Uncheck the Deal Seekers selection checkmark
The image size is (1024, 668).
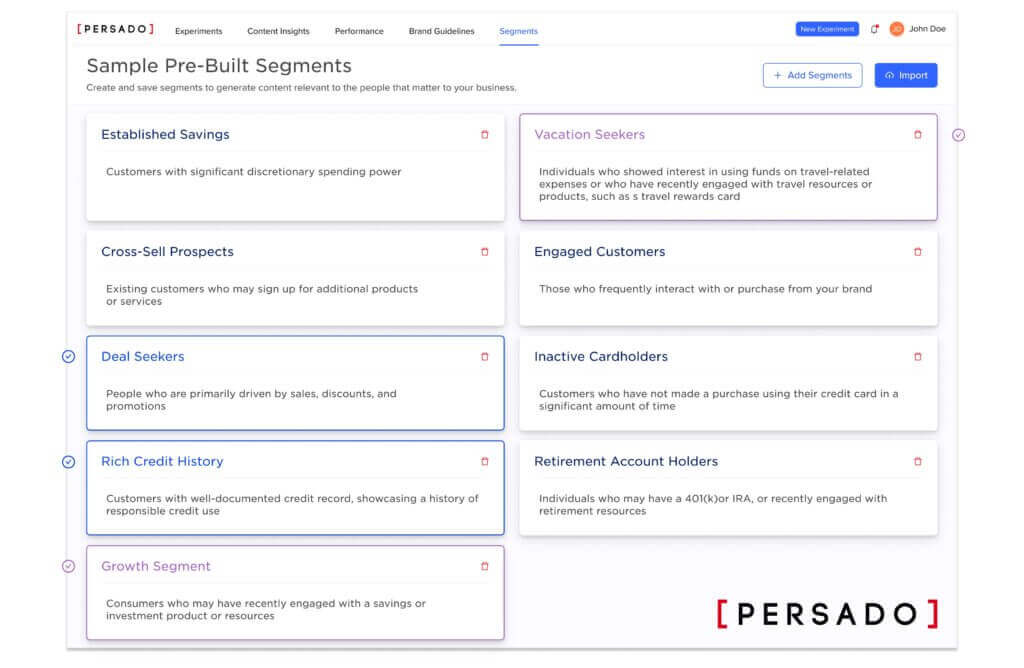(x=69, y=357)
